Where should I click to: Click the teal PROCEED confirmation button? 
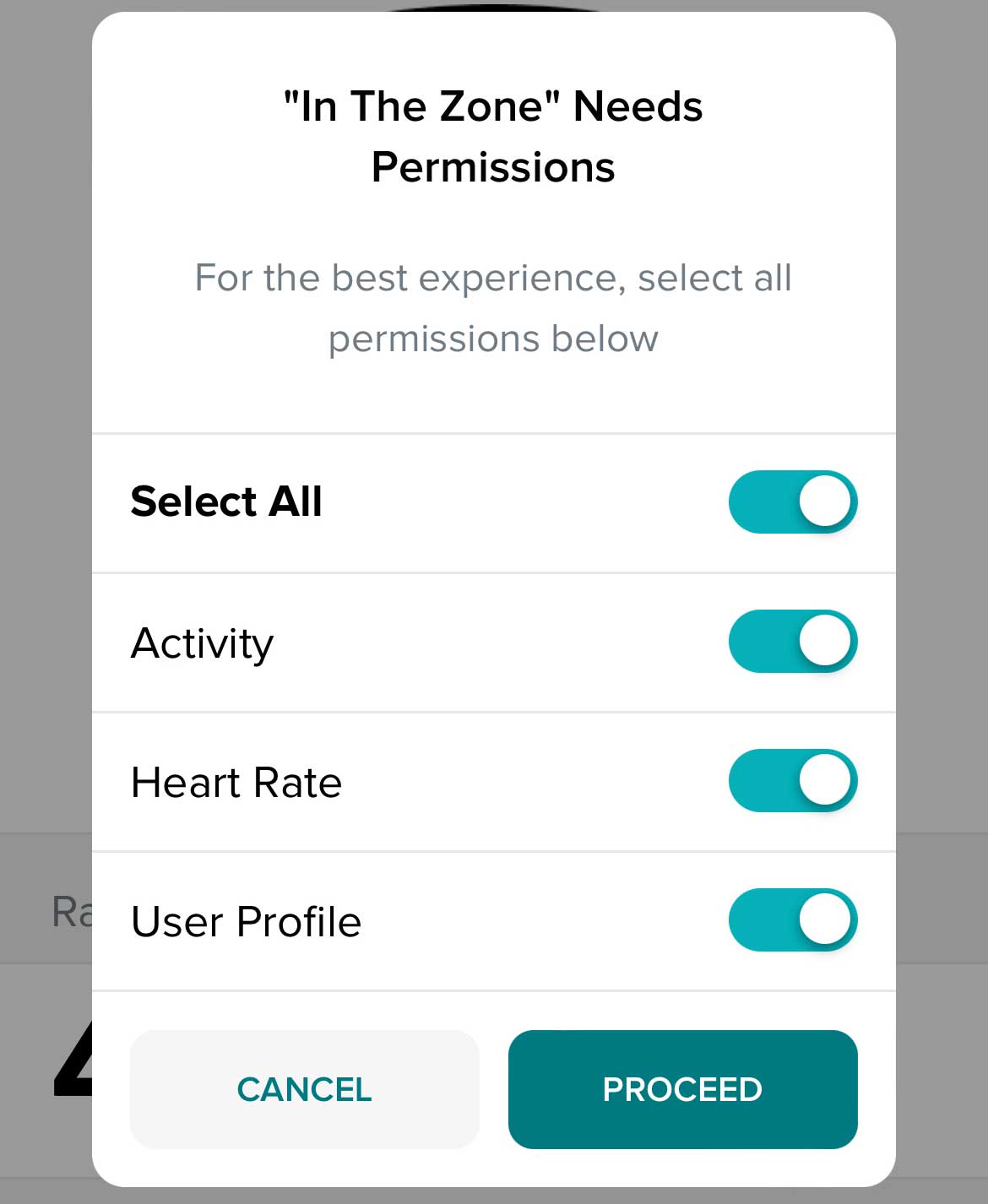coord(681,1089)
